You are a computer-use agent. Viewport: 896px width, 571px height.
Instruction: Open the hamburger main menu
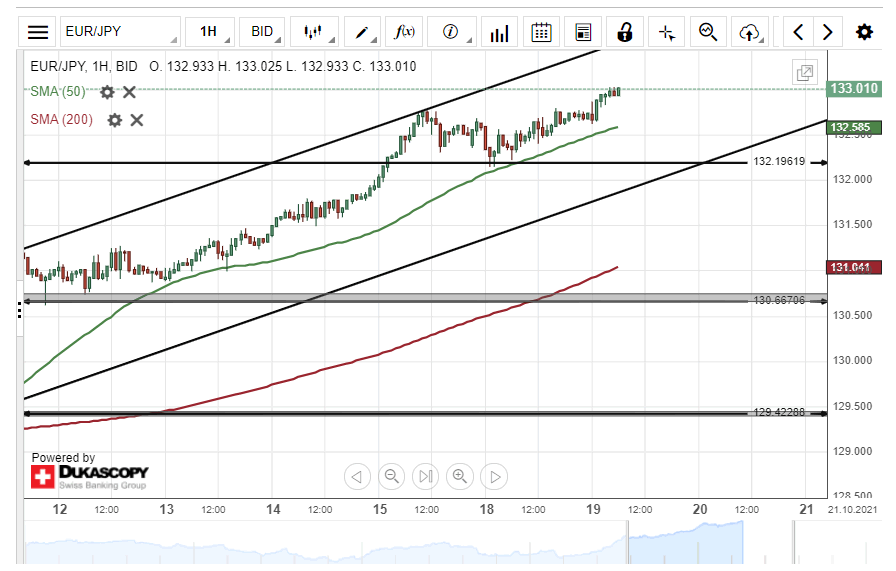coord(38,32)
